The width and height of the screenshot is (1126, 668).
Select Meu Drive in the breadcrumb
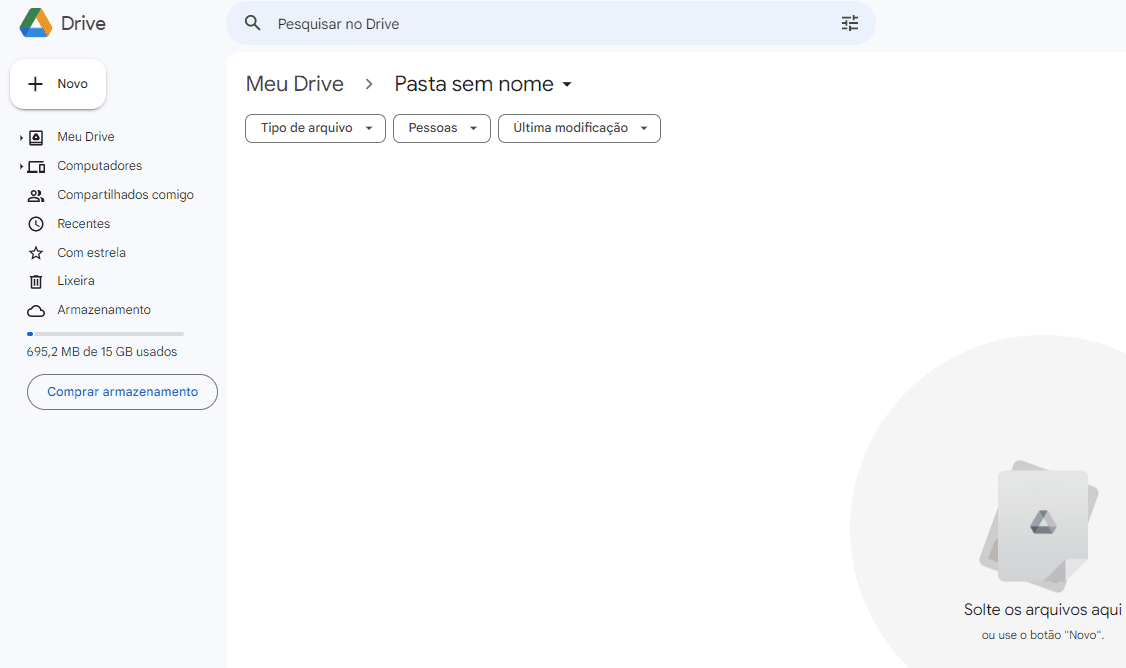coord(294,84)
